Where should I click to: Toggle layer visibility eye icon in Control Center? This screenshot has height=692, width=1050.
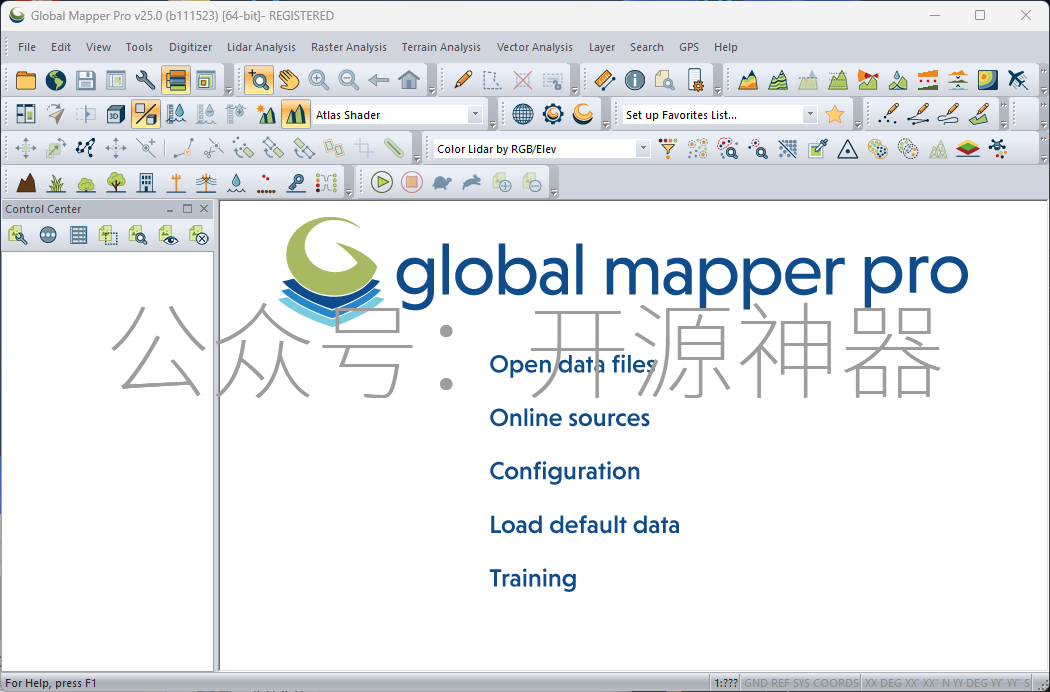[169, 235]
